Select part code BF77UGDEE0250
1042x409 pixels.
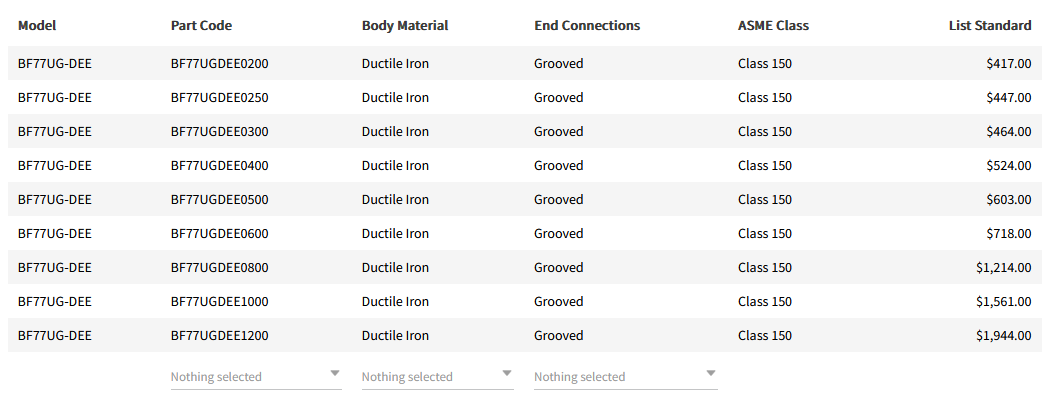click(x=219, y=98)
